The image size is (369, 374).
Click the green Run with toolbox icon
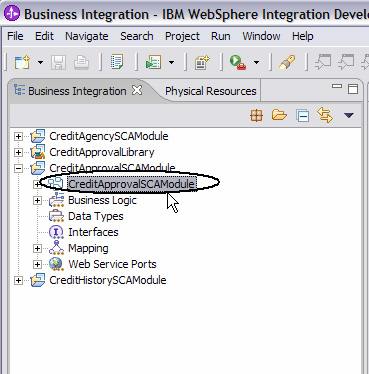pyautogui.click(x=238, y=62)
